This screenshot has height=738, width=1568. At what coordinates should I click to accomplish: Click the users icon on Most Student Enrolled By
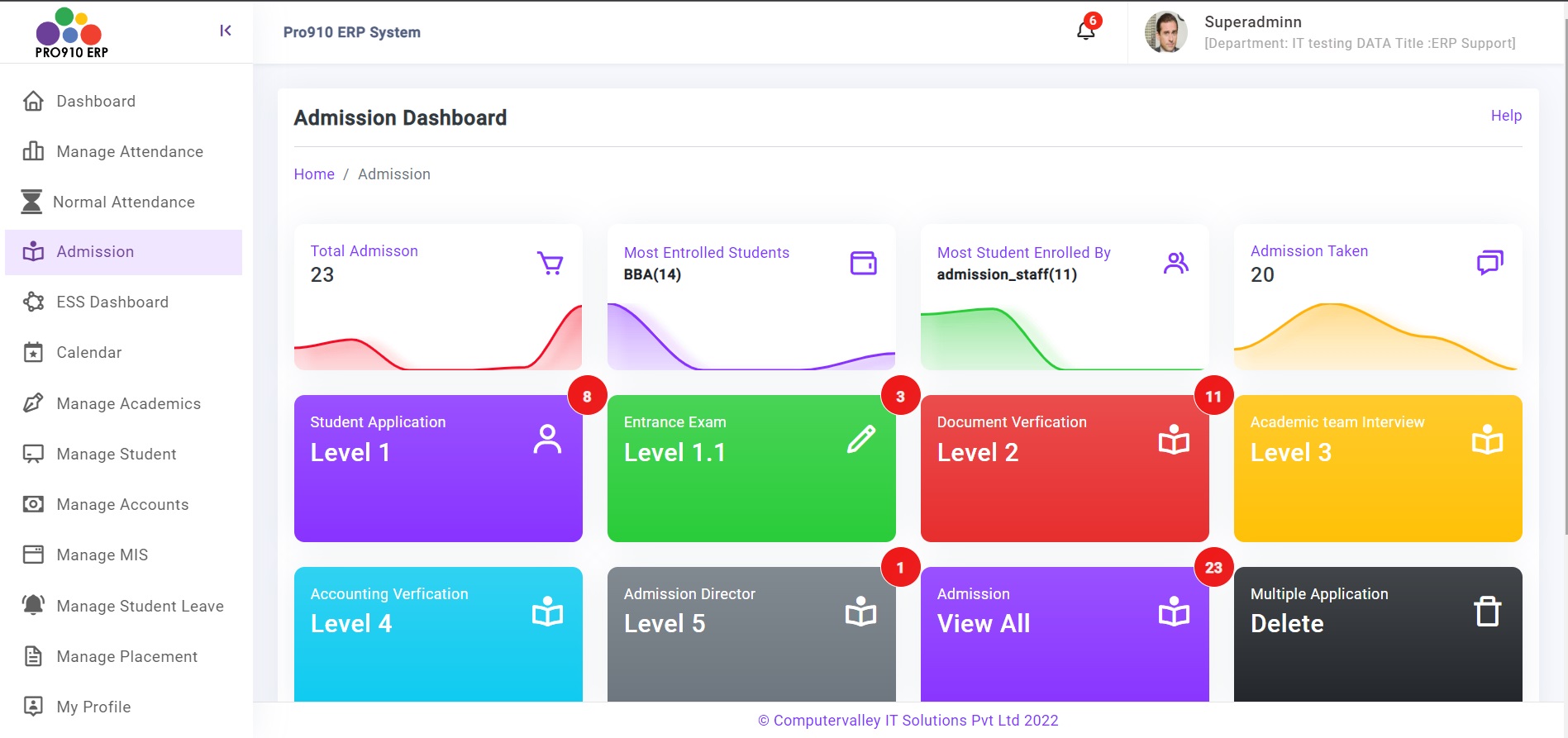click(1175, 263)
